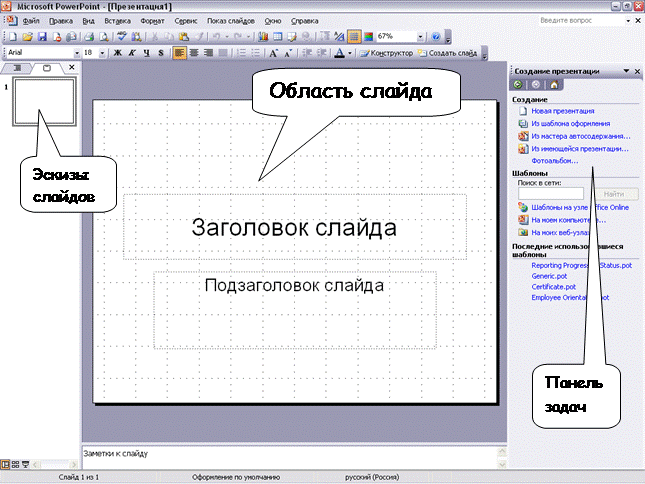
Task: Toggle align right button
Action: tap(208, 53)
